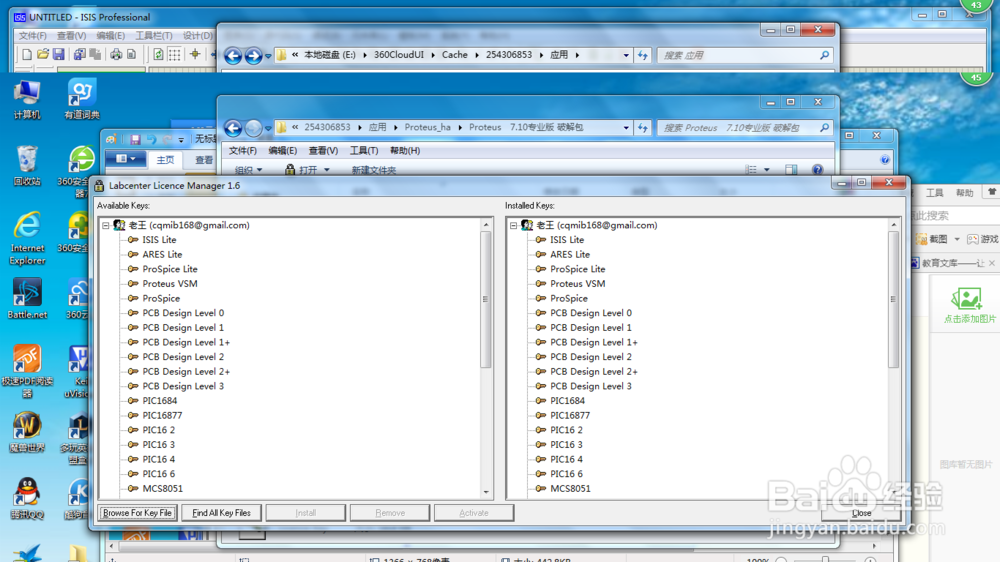Click Find All Key Files button
Viewport: 1000px width, 562px height.
[221, 513]
